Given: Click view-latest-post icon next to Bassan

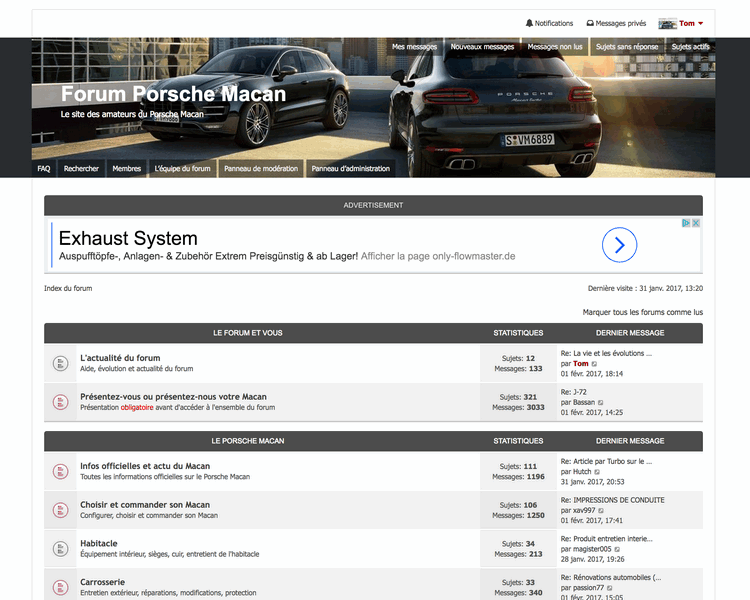Looking at the screenshot, I should pyautogui.click(x=601, y=403).
